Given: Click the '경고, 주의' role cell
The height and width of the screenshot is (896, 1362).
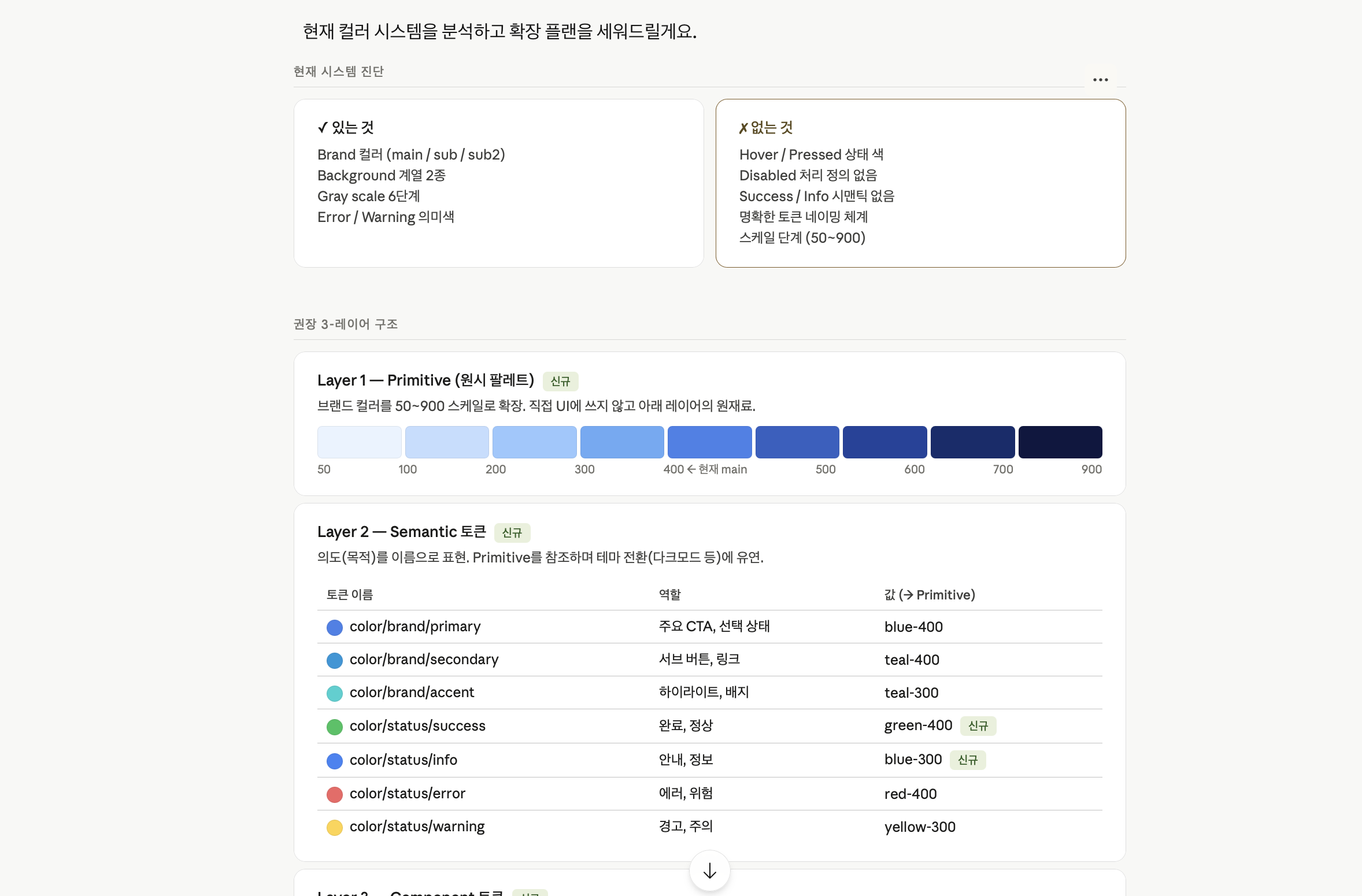Looking at the screenshot, I should click(x=686, y=827).
